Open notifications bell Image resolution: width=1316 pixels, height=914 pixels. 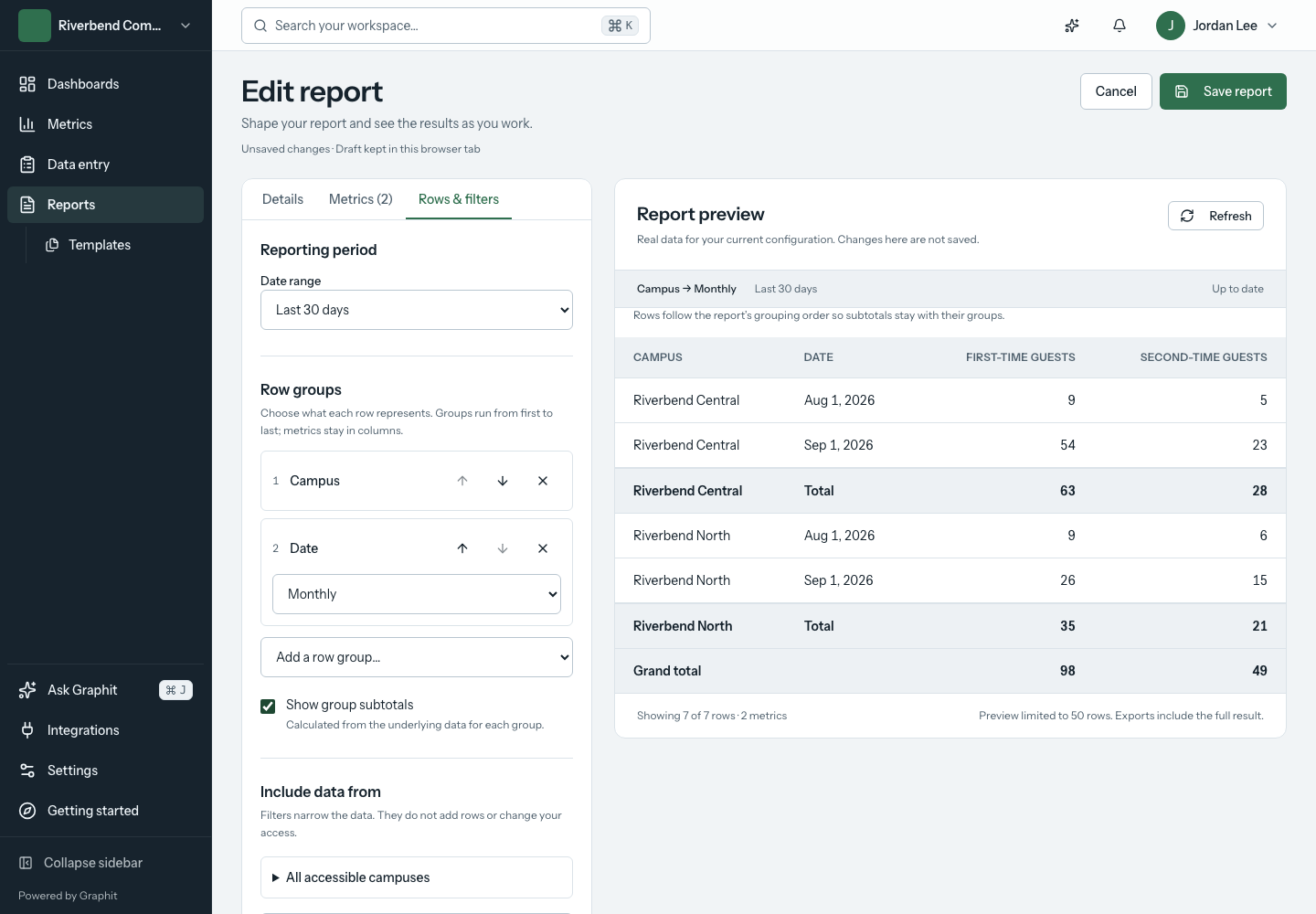tap(1120, 26)
